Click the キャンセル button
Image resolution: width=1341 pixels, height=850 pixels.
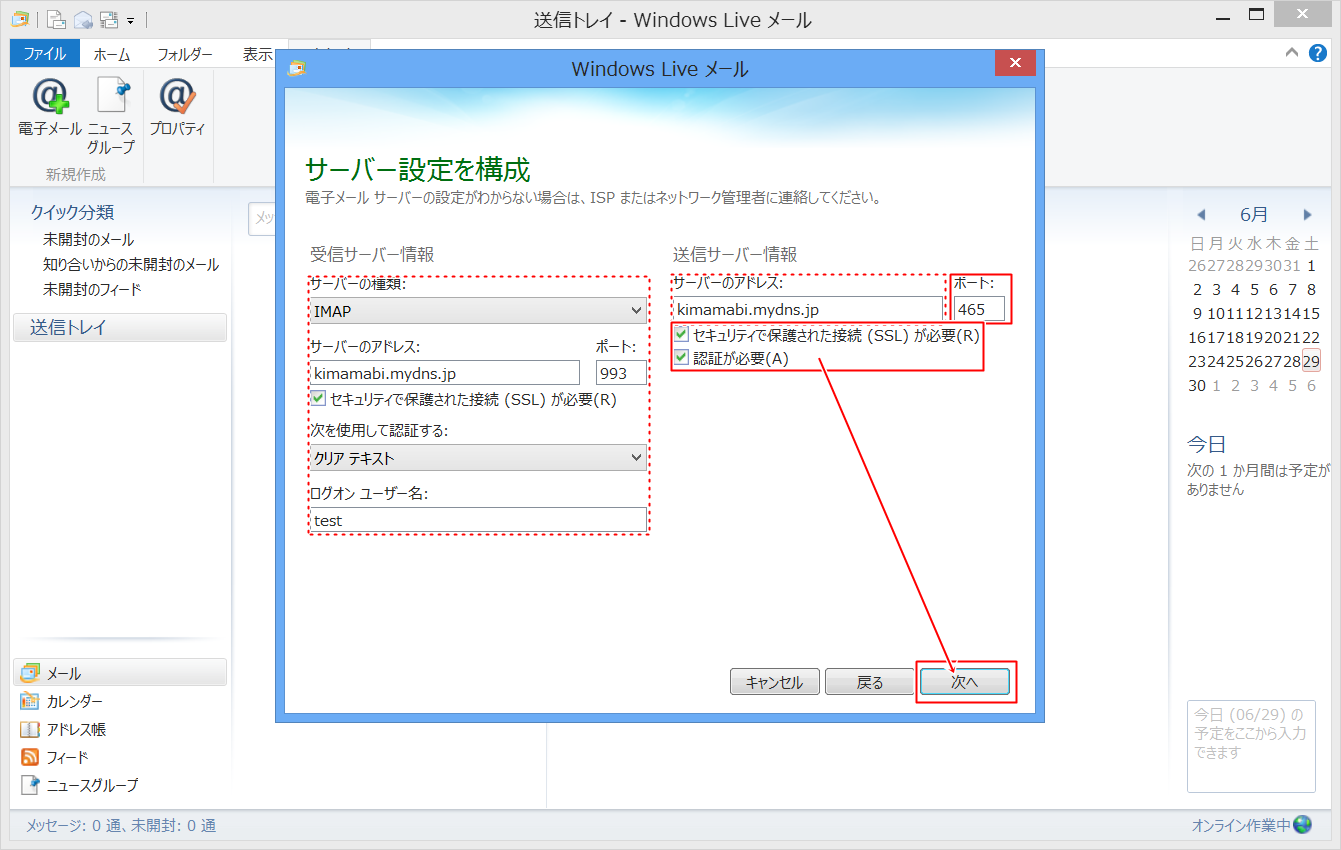774,681
